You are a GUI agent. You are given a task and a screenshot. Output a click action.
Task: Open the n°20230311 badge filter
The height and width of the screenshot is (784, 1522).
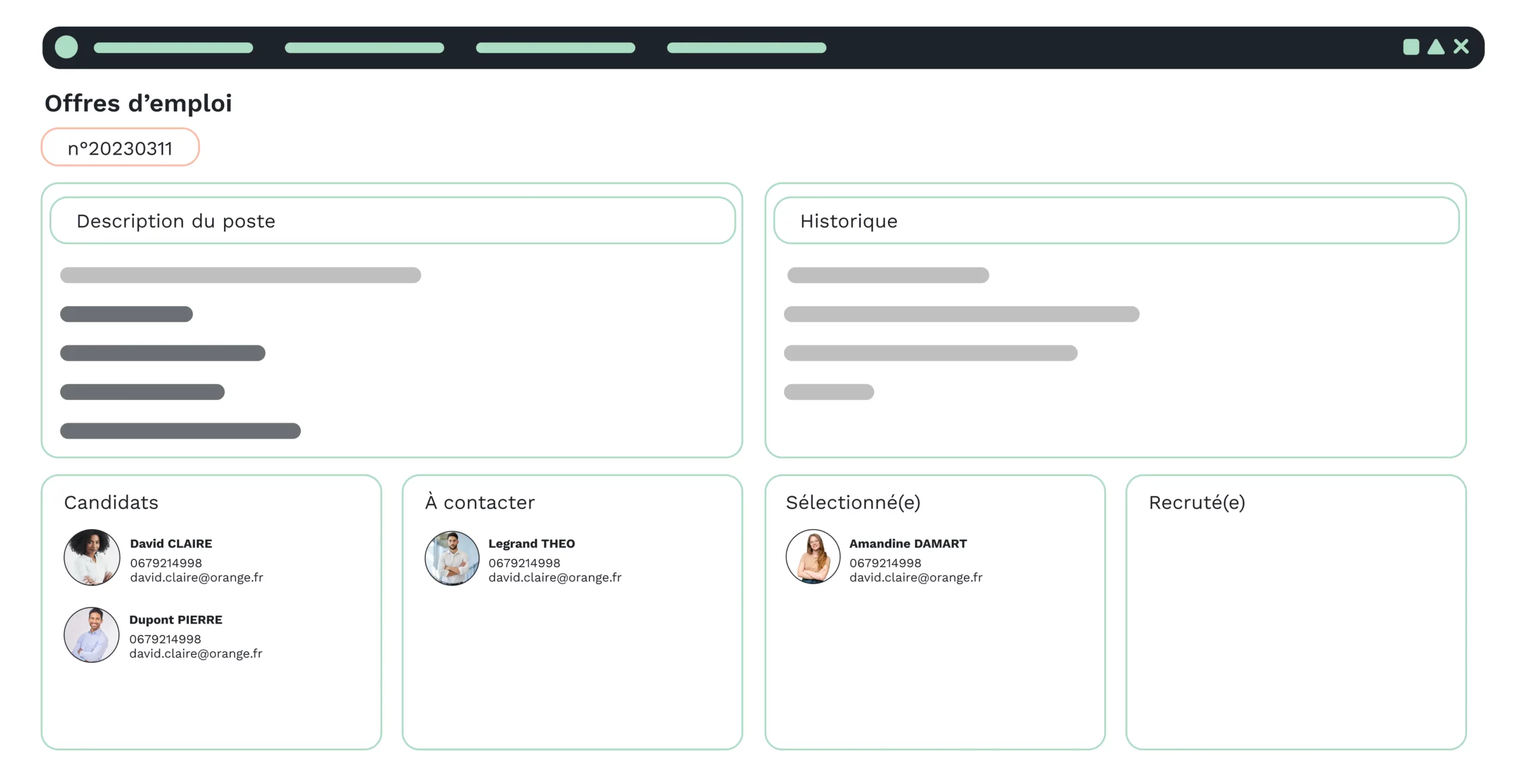click(x=121, y=147)
